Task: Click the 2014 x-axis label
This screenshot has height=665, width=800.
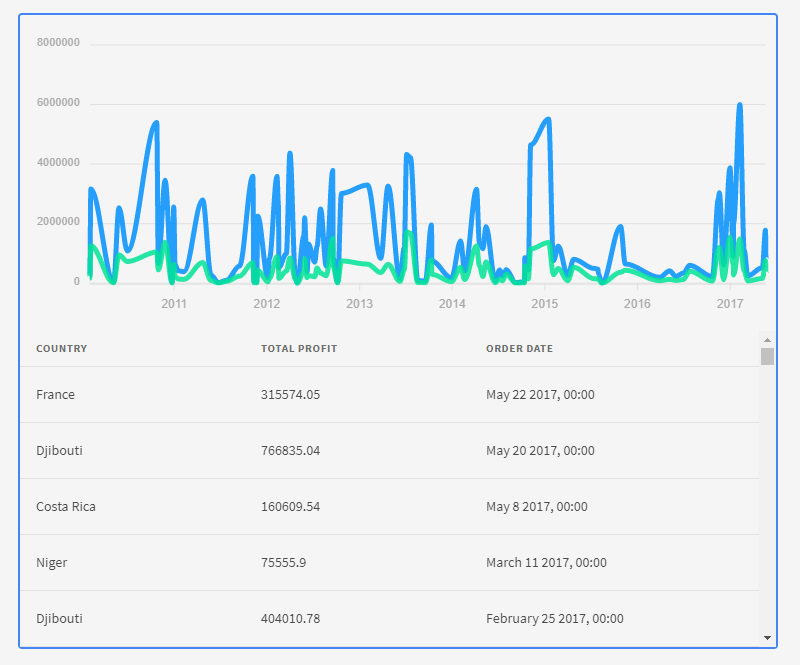Action: 452,304
